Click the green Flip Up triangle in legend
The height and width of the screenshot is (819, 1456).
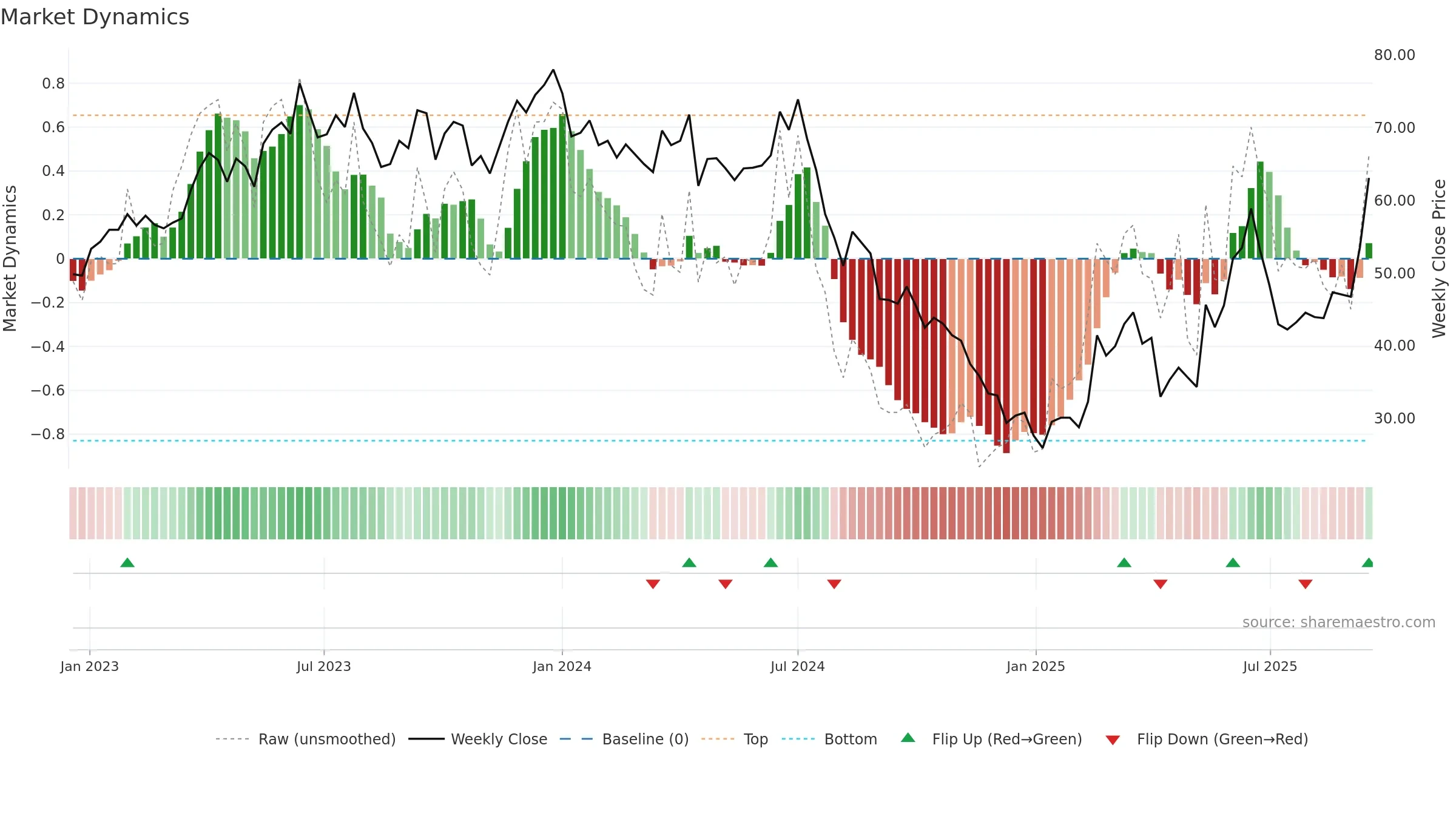pos(908,738)
